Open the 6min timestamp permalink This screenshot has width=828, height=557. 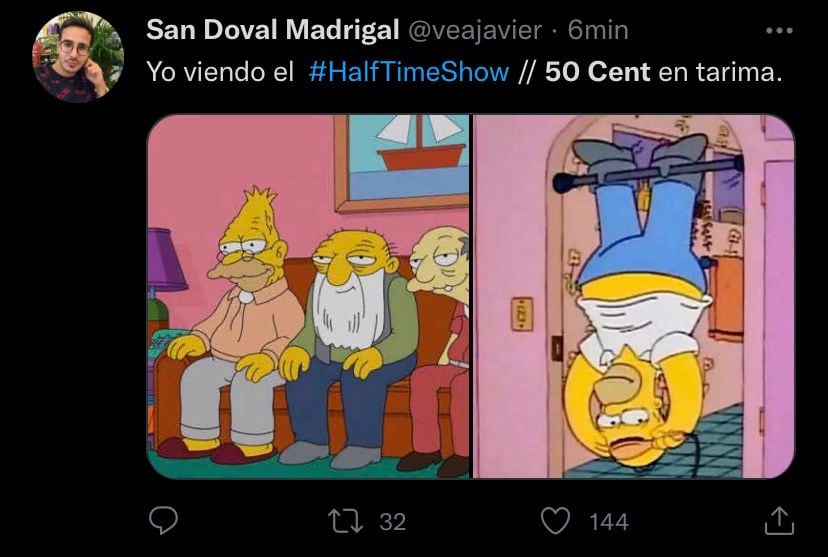pos(598,30)
